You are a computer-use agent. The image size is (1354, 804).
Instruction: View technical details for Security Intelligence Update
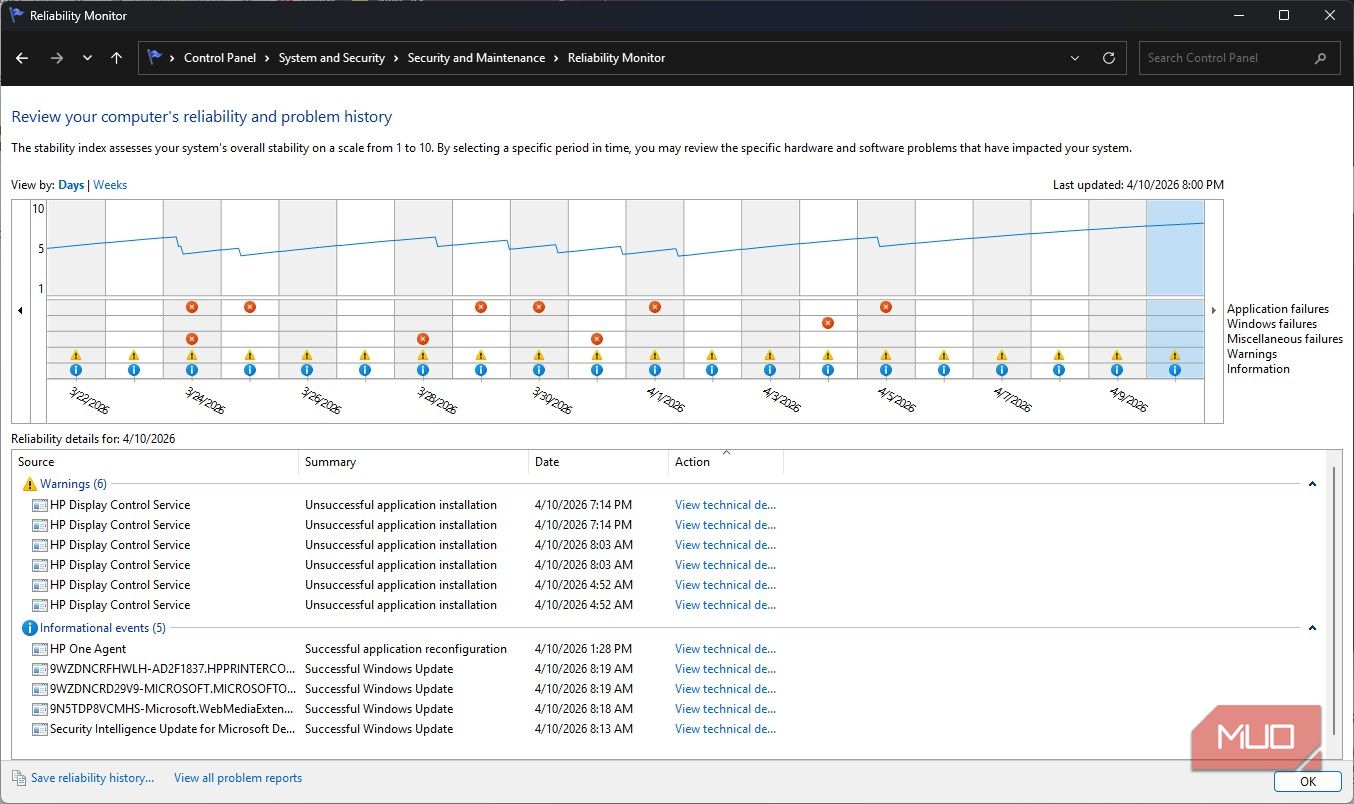coord(725,729)
